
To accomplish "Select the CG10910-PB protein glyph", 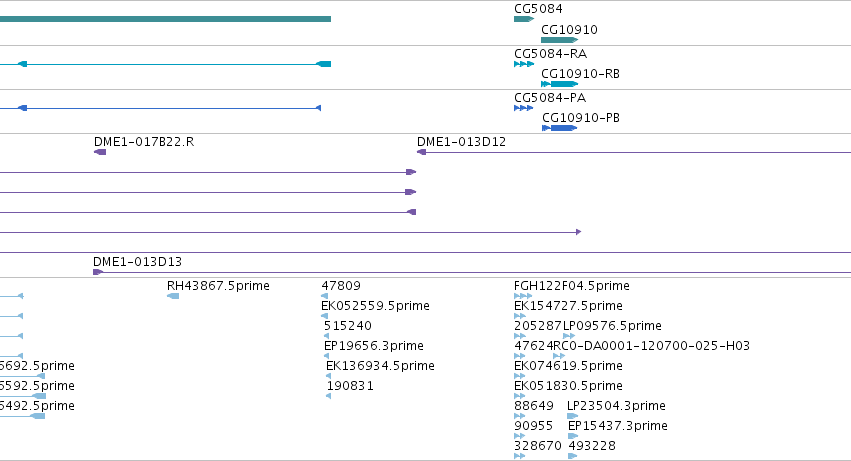I will [560, 128].
